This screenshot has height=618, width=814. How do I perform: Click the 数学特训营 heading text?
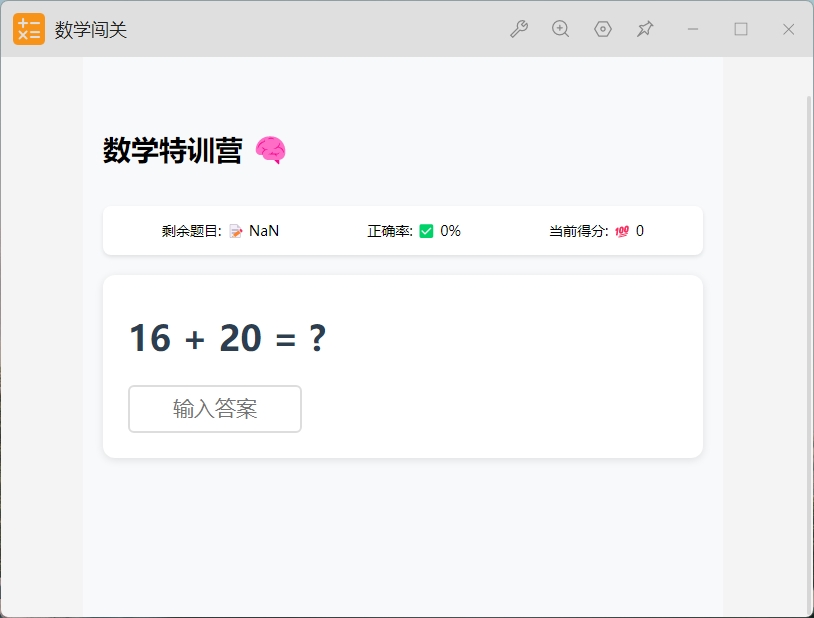tap(172, 151)
